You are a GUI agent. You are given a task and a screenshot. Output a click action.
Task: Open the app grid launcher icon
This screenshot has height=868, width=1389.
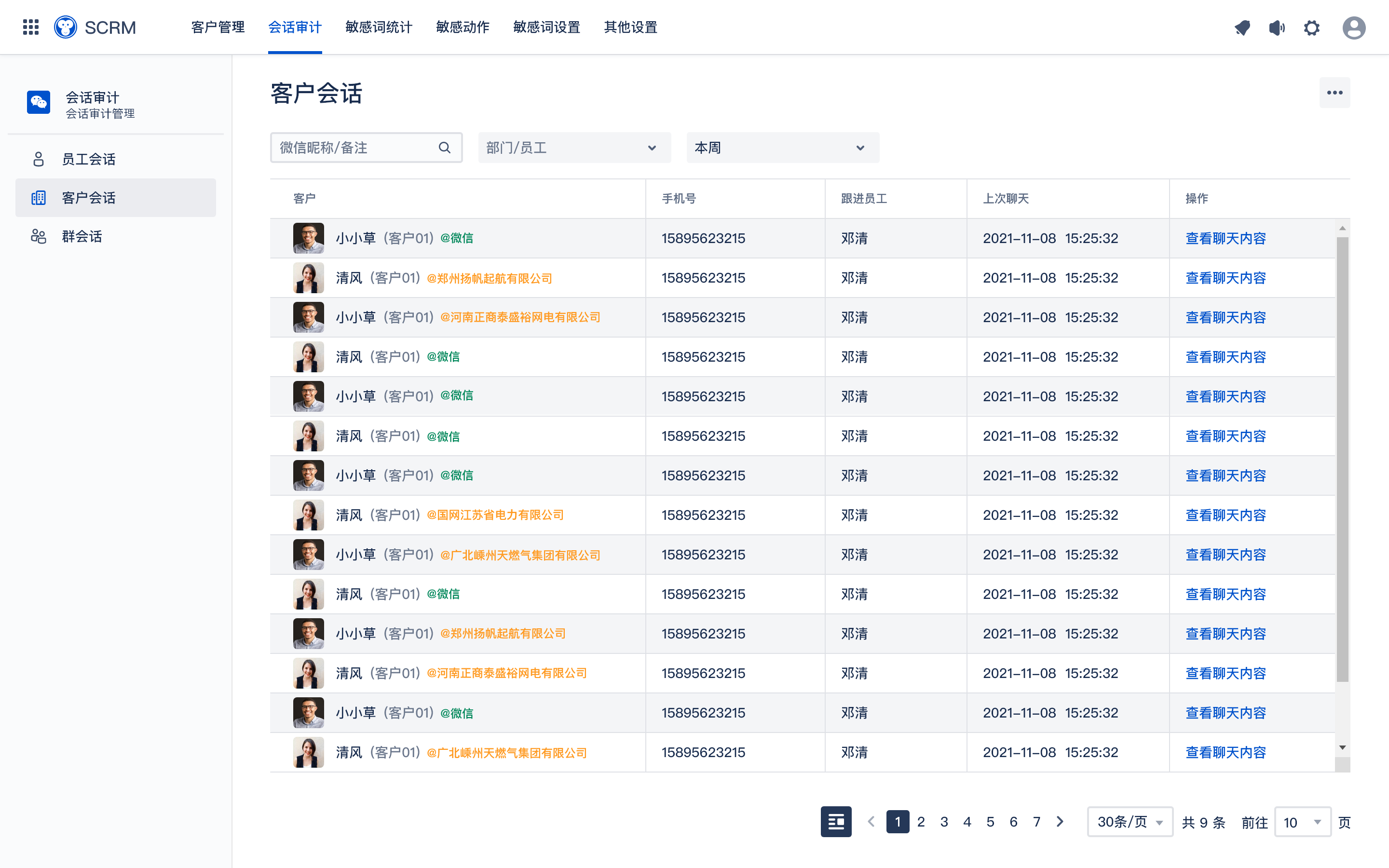click(30, 27)
